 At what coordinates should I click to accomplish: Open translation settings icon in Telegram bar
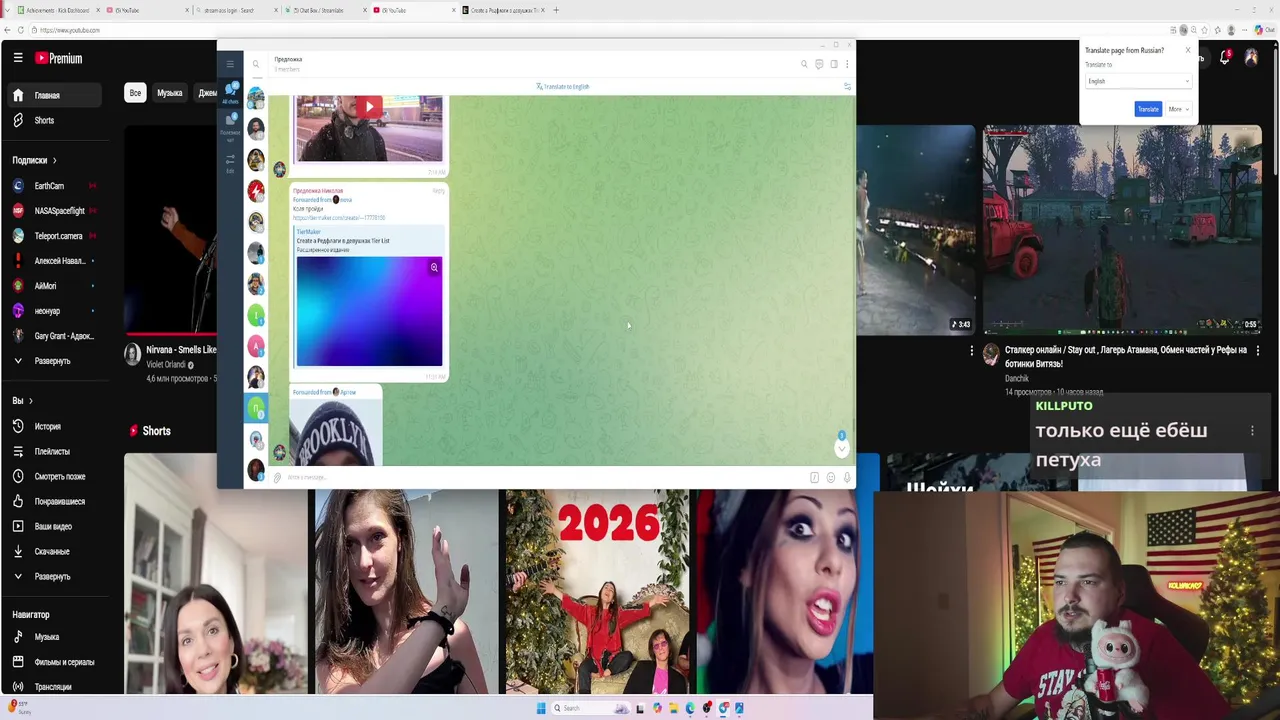[847, 87]
